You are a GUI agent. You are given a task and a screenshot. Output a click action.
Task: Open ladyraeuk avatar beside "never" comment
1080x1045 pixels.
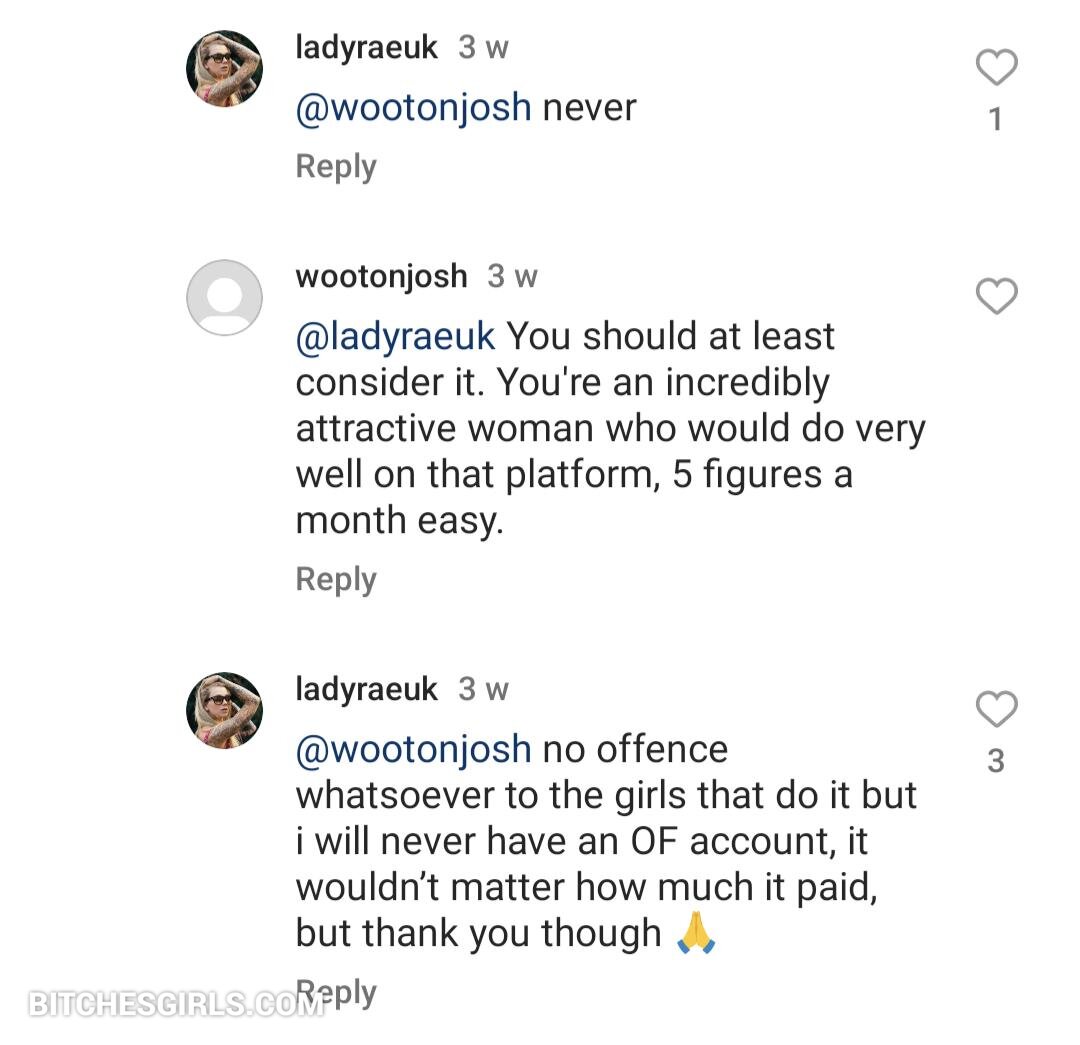coord(224,68)
